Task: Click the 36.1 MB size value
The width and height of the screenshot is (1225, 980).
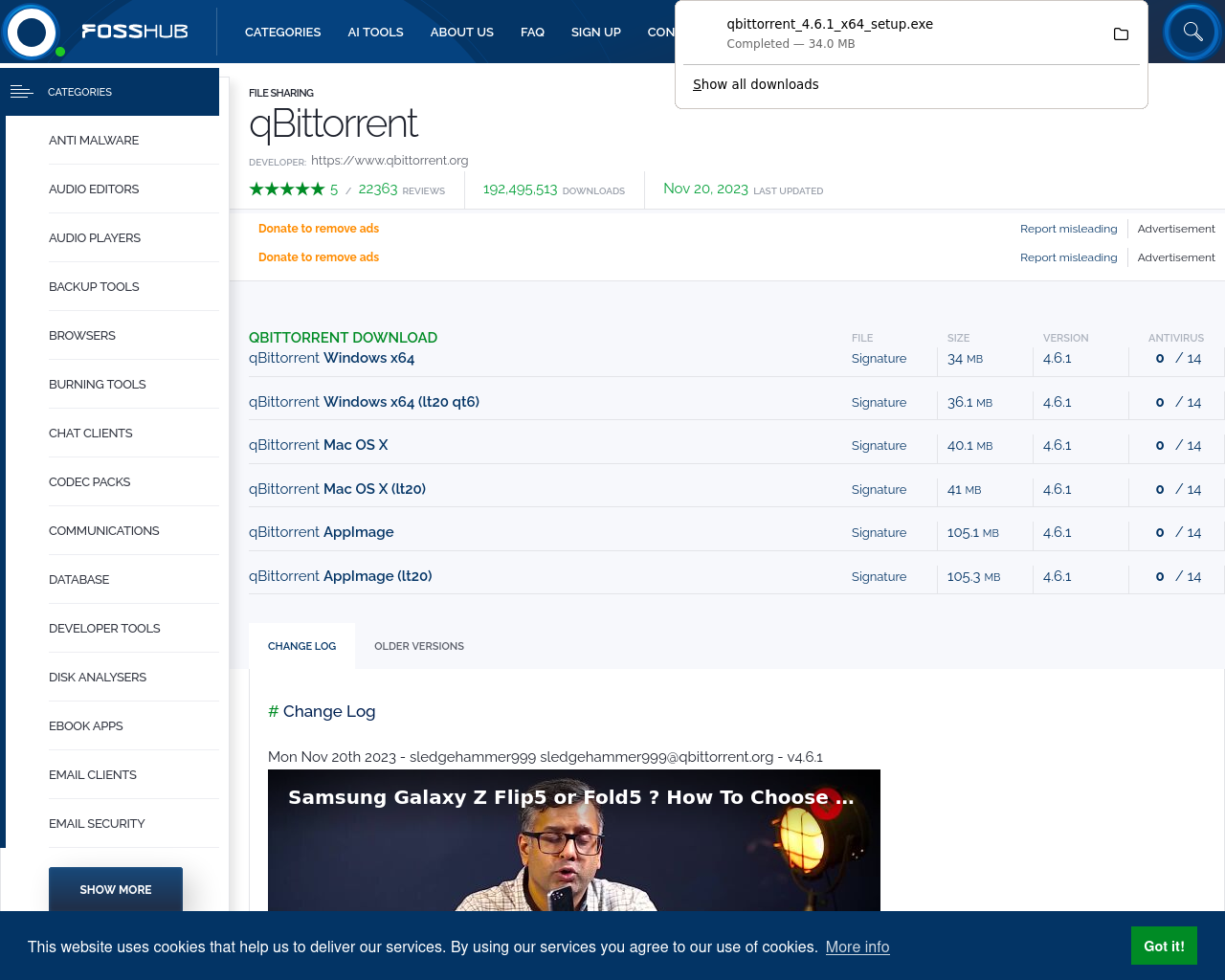Action: 969,402
